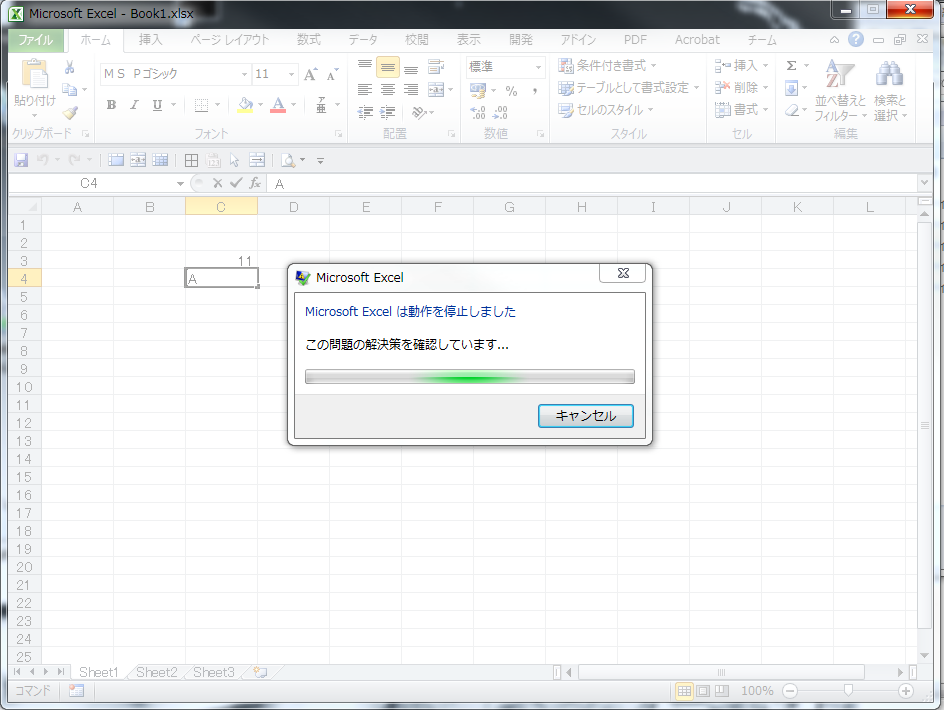Click the formula bar input showing A
The height and width of the screenshot is (710, 944).
click(x=594, y=183)
